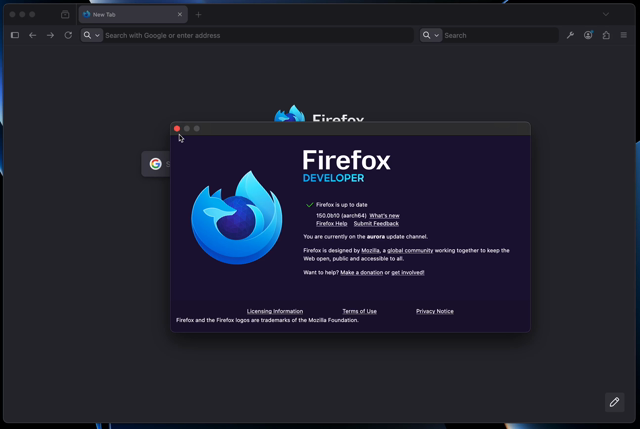Open the What's new link
Viewport: 640px width, 429px height.
(384, 216)
